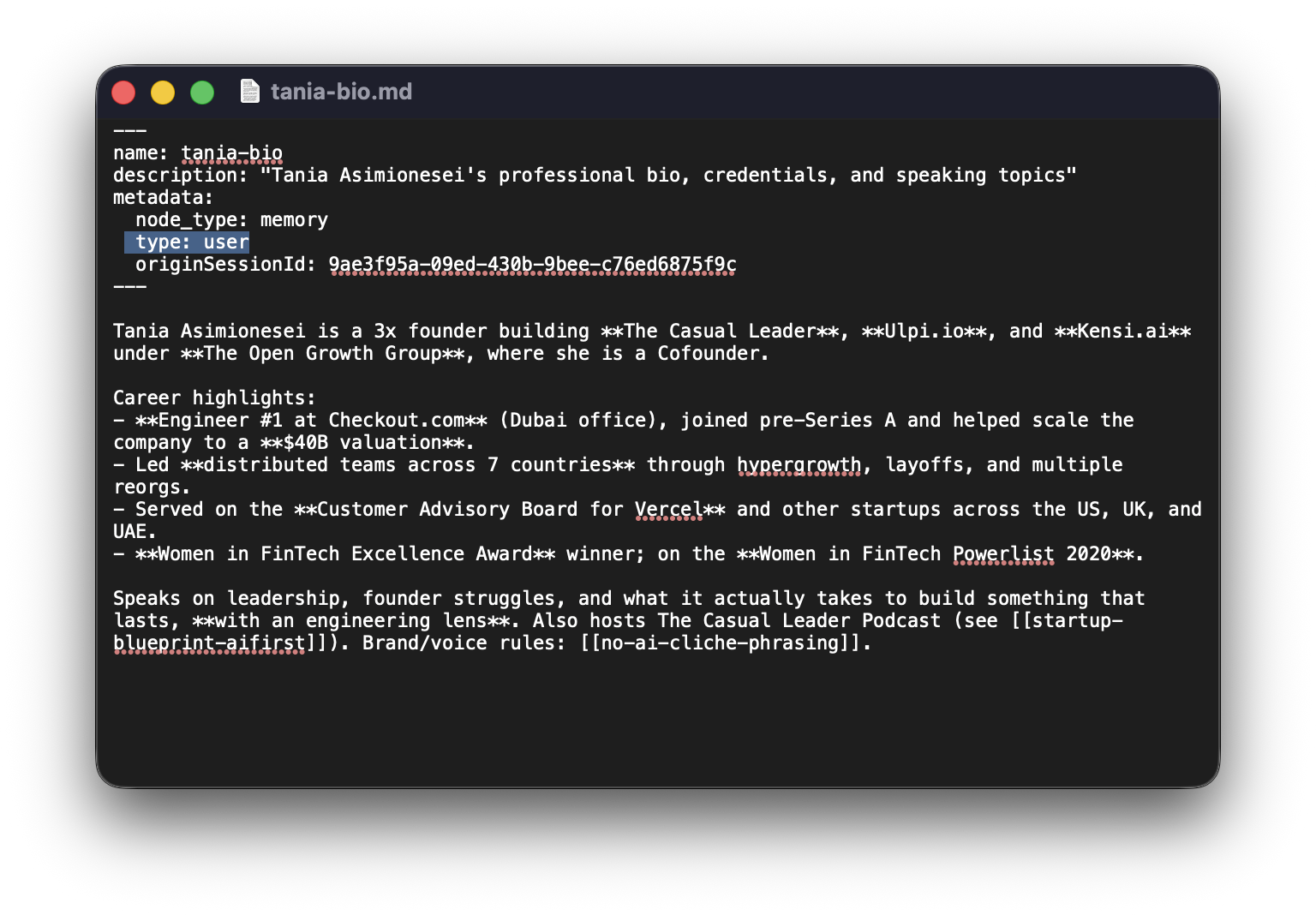Image resolution: width=1316 pixels, height=915 pixels.
Task: Click "**with an engineering lens**"
Action: pos(350,621)
